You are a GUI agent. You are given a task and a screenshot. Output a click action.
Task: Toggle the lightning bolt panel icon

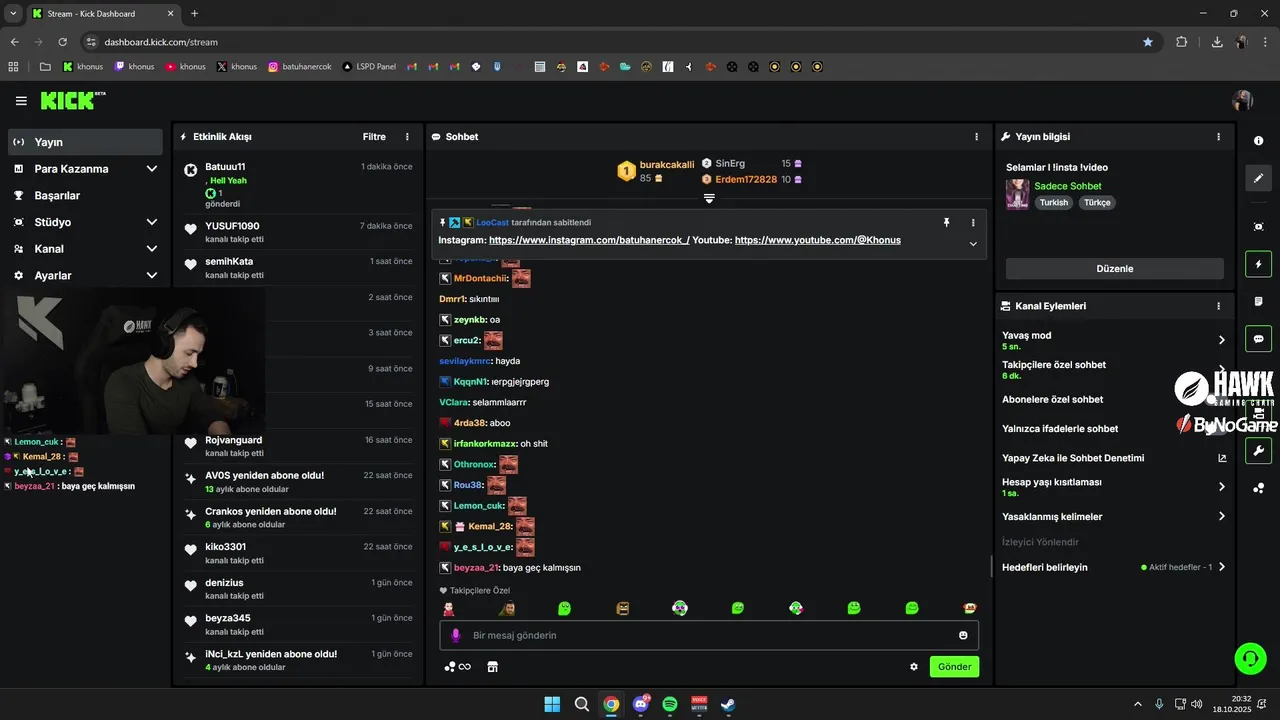pyautogui.click(x=1259, y=264)
